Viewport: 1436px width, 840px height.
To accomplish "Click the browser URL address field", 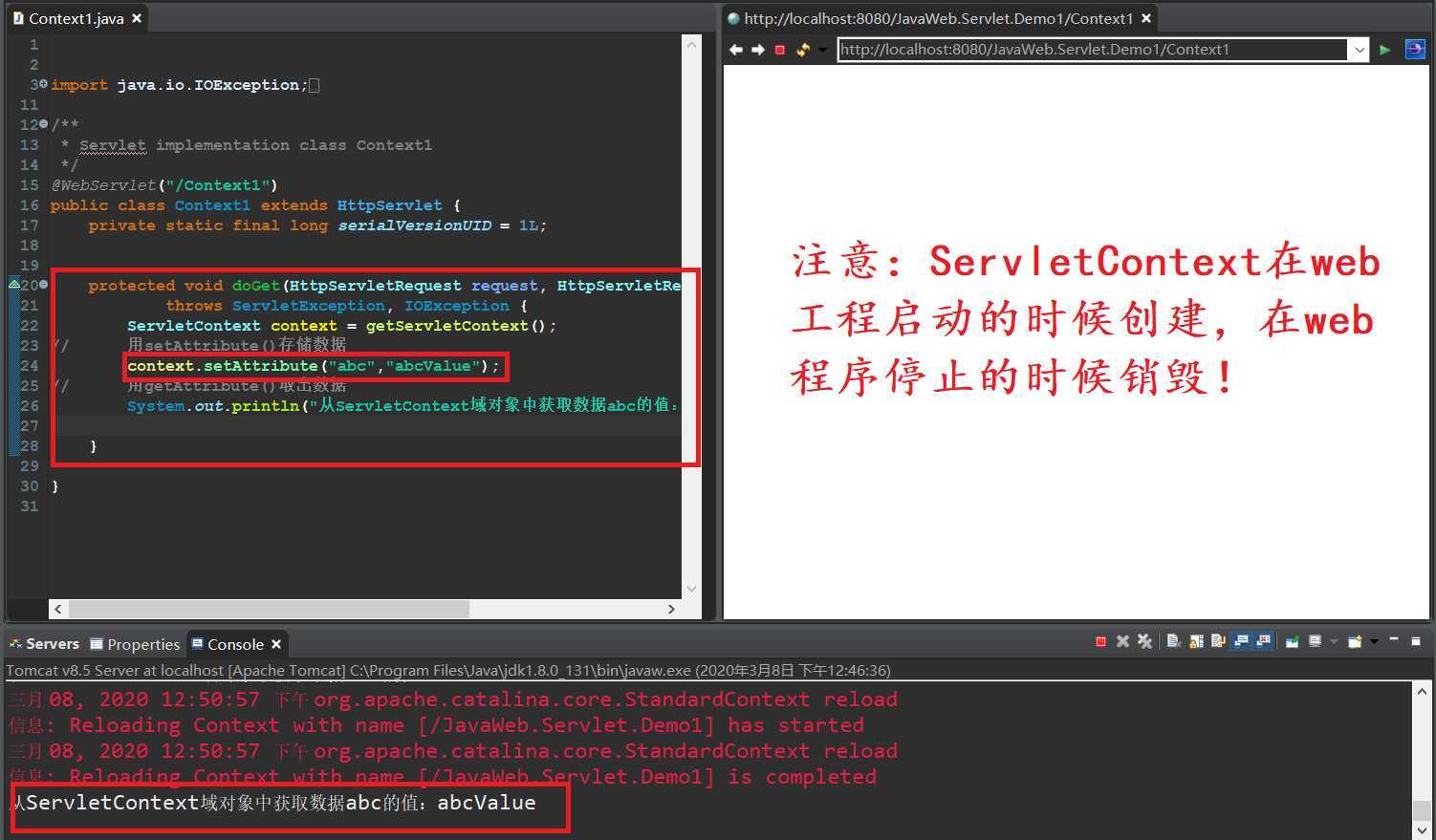I will point(1092,50).
